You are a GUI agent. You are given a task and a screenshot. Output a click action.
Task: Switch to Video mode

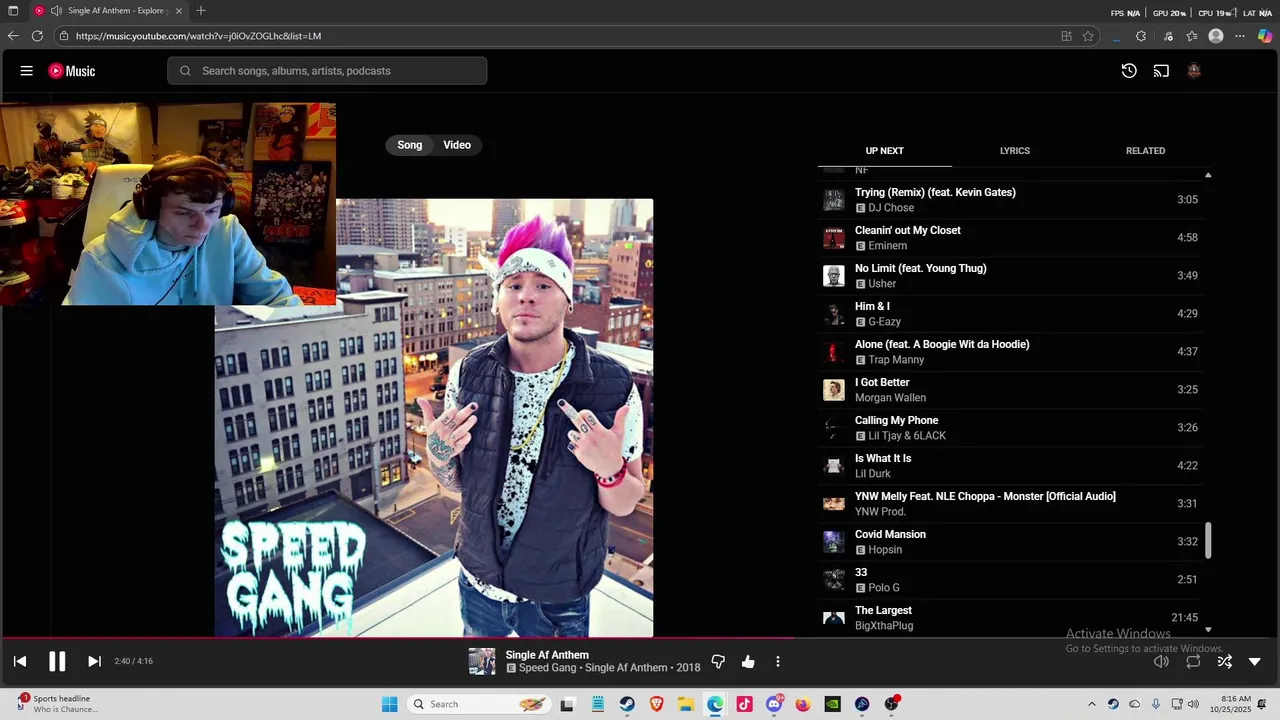pos(457,145)
